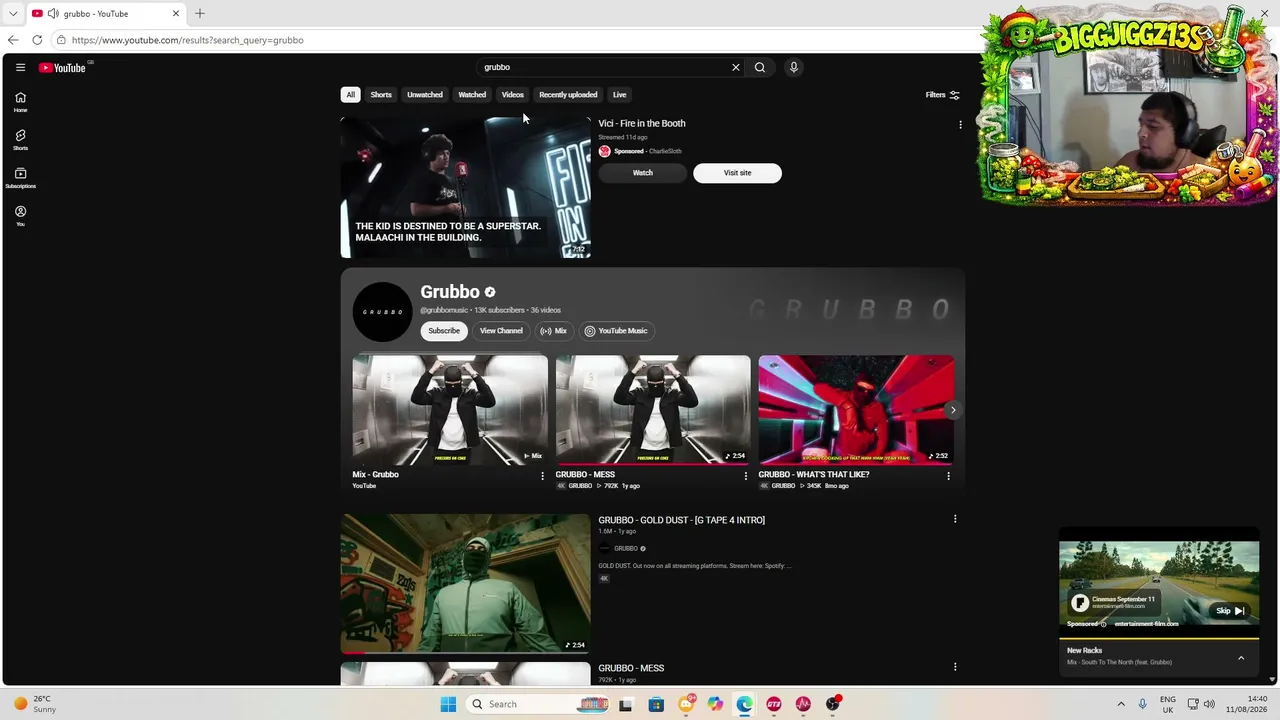The height and width of the screenshot is (720, 1280).
Task: Click the Vici - Fire in the Booth title
Action: pyautogui.click(x=642, y=124)
